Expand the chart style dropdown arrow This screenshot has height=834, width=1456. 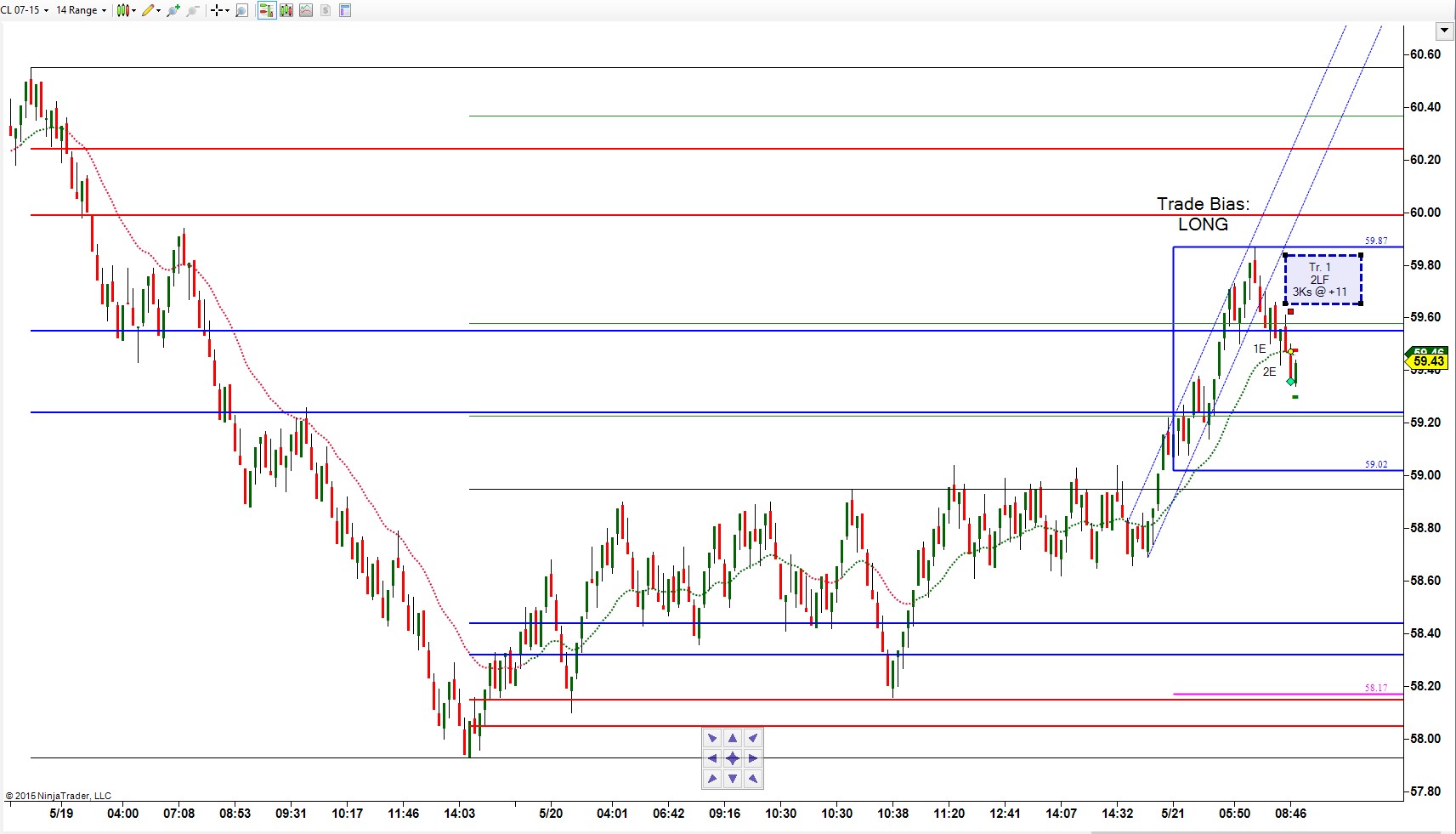133,11
